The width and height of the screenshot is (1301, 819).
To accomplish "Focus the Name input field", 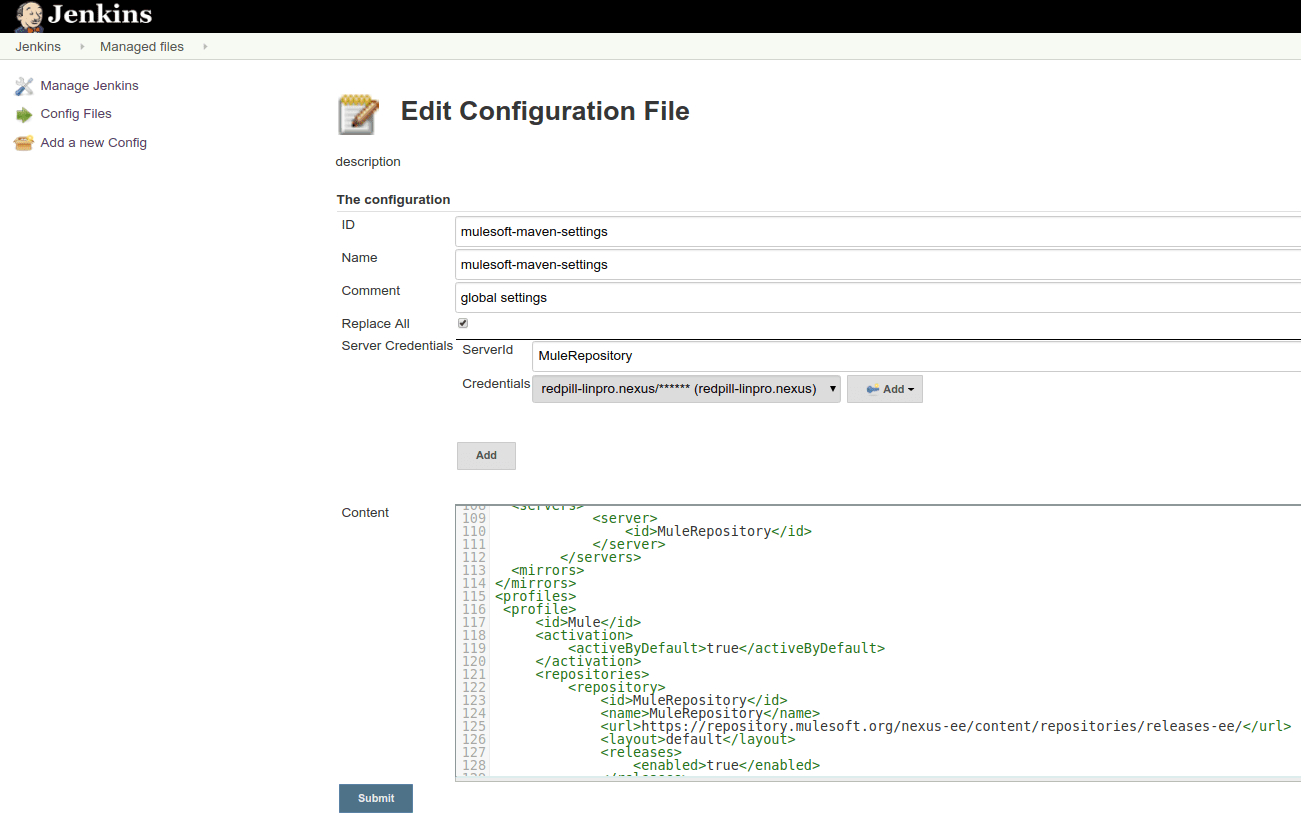I will [878, 264].
